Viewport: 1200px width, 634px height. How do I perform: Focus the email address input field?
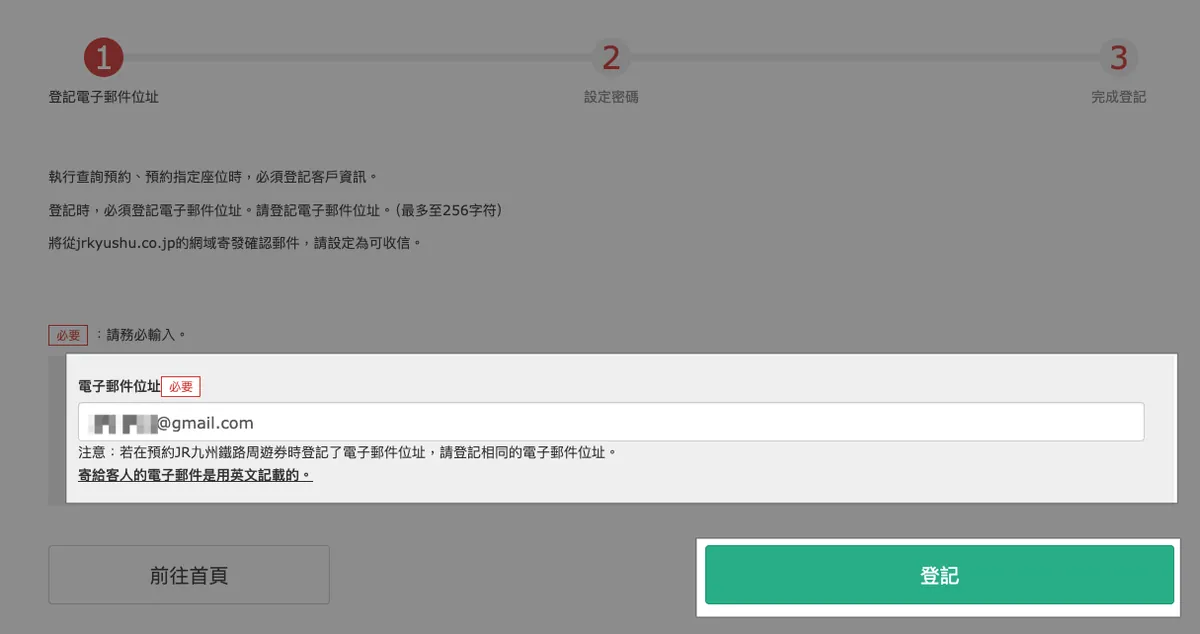point(611,422)
